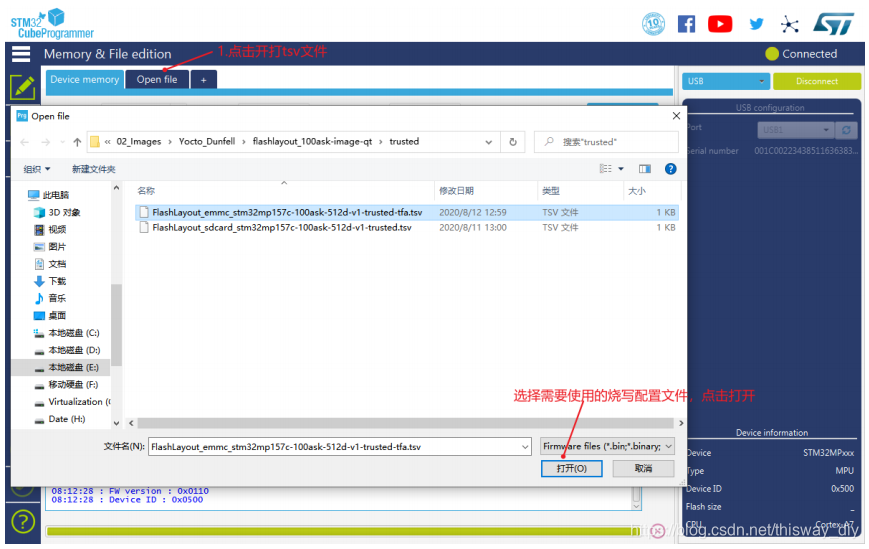Click the flashlayout_100ask-image-qt breadcrumb
The image size is (869, 549).
pos(312,142)
